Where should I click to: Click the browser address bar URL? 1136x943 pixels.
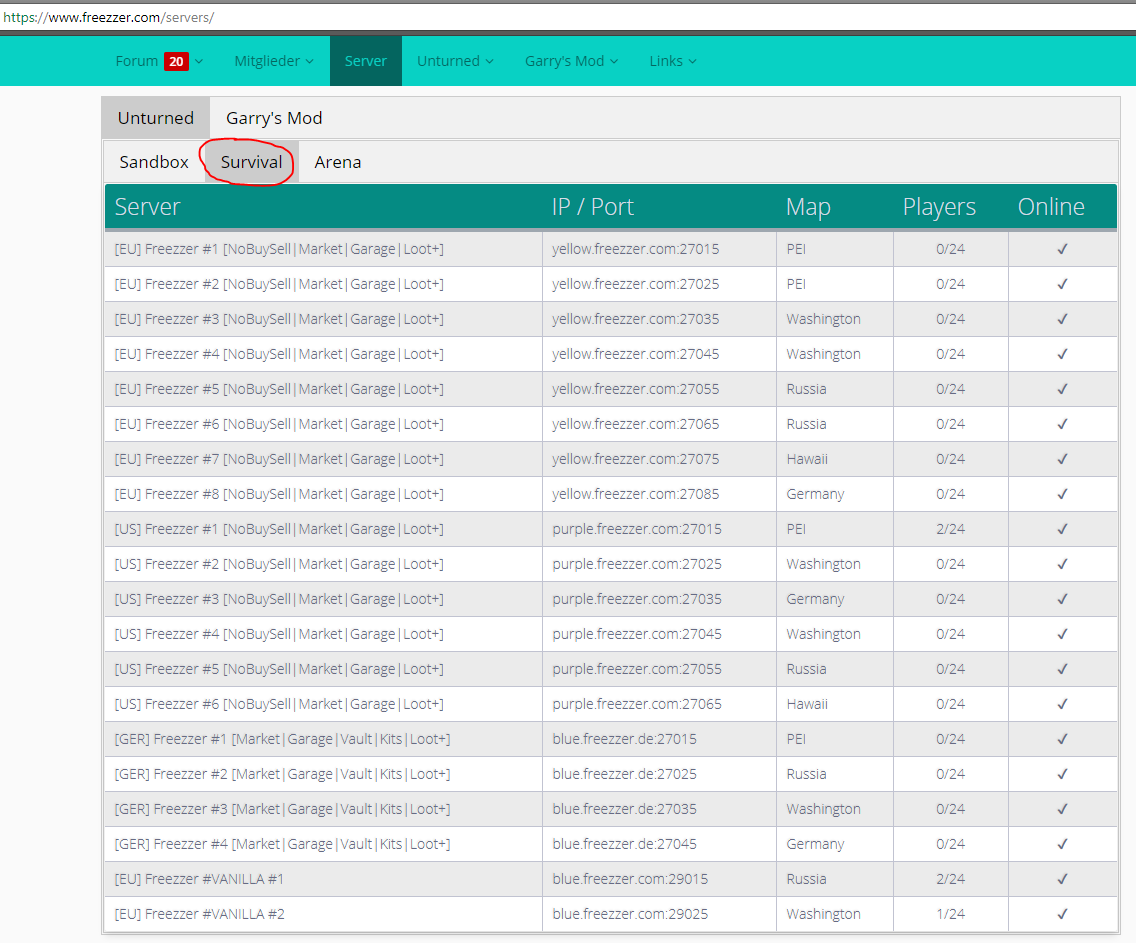click(x=108, y=18)
